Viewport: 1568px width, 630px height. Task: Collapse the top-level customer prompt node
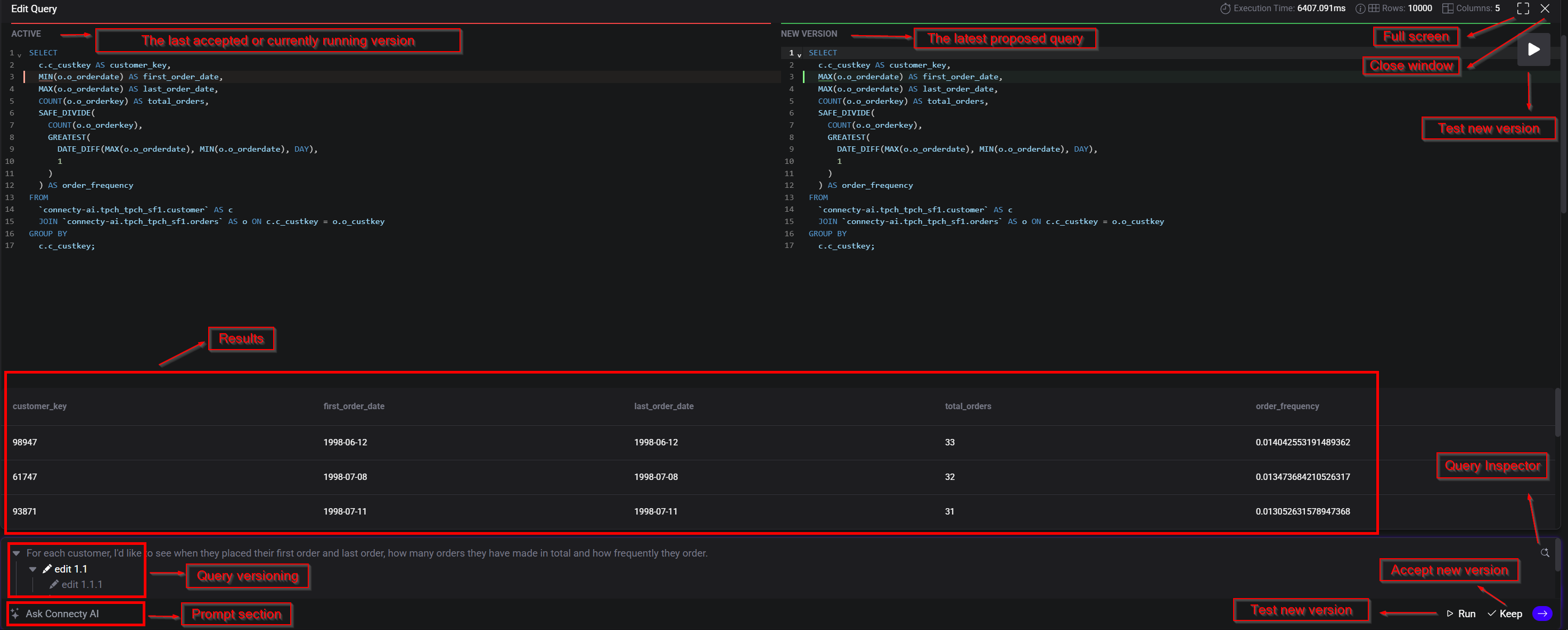pos(17,553)
